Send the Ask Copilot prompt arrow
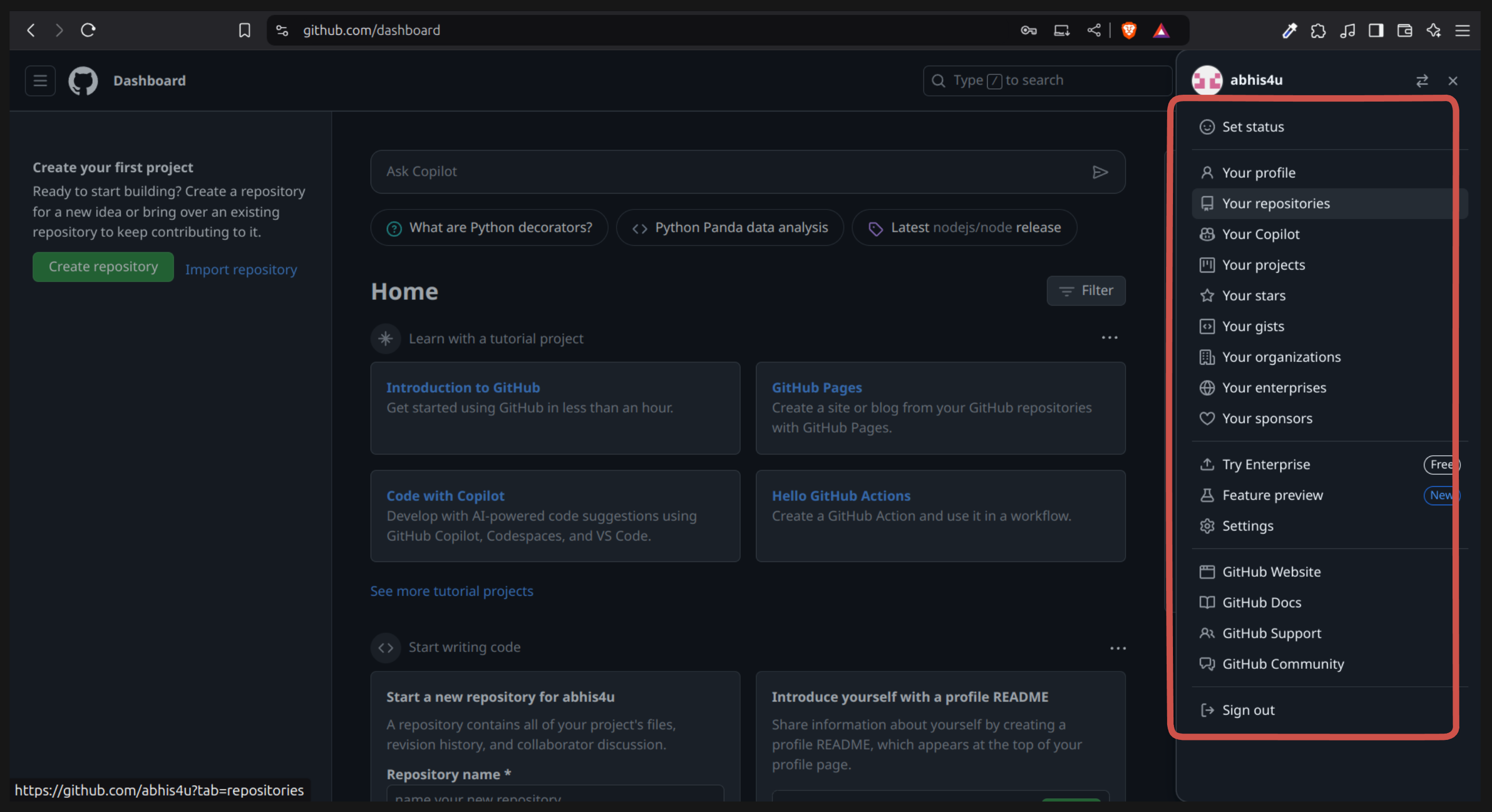Viewport: 1492px width, 812px height. 1100,172
